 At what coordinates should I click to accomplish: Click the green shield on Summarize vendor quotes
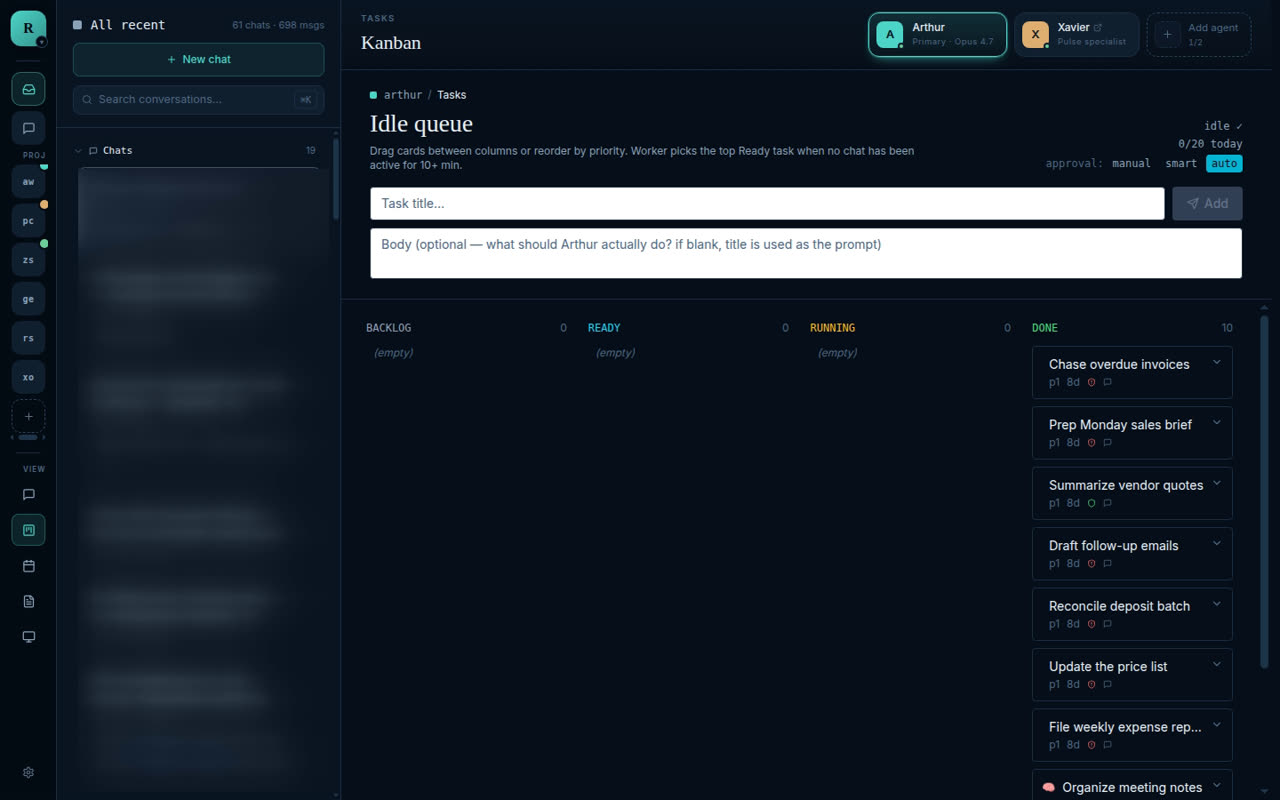coord(1091,503)
